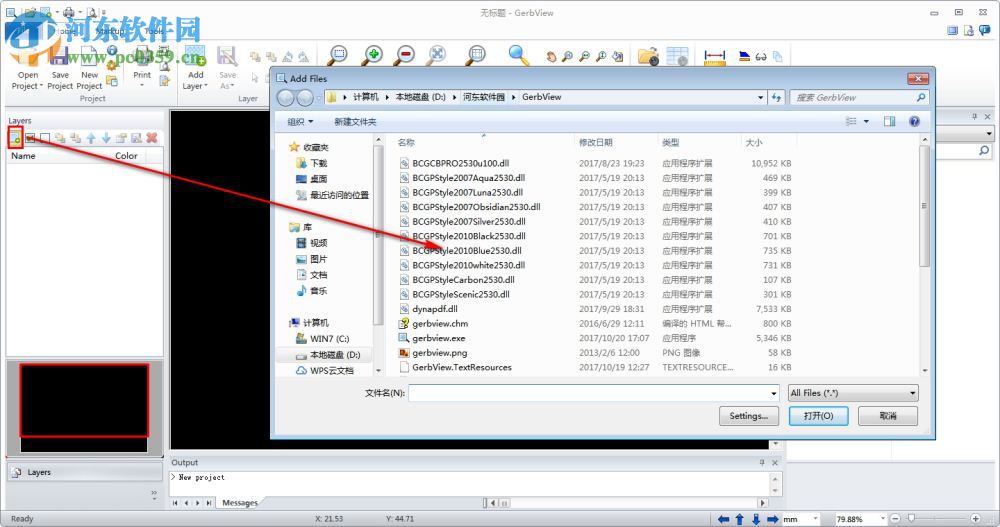Select file gerbview.exe
Screen dimensions: 1000x527
click(439, 338)
